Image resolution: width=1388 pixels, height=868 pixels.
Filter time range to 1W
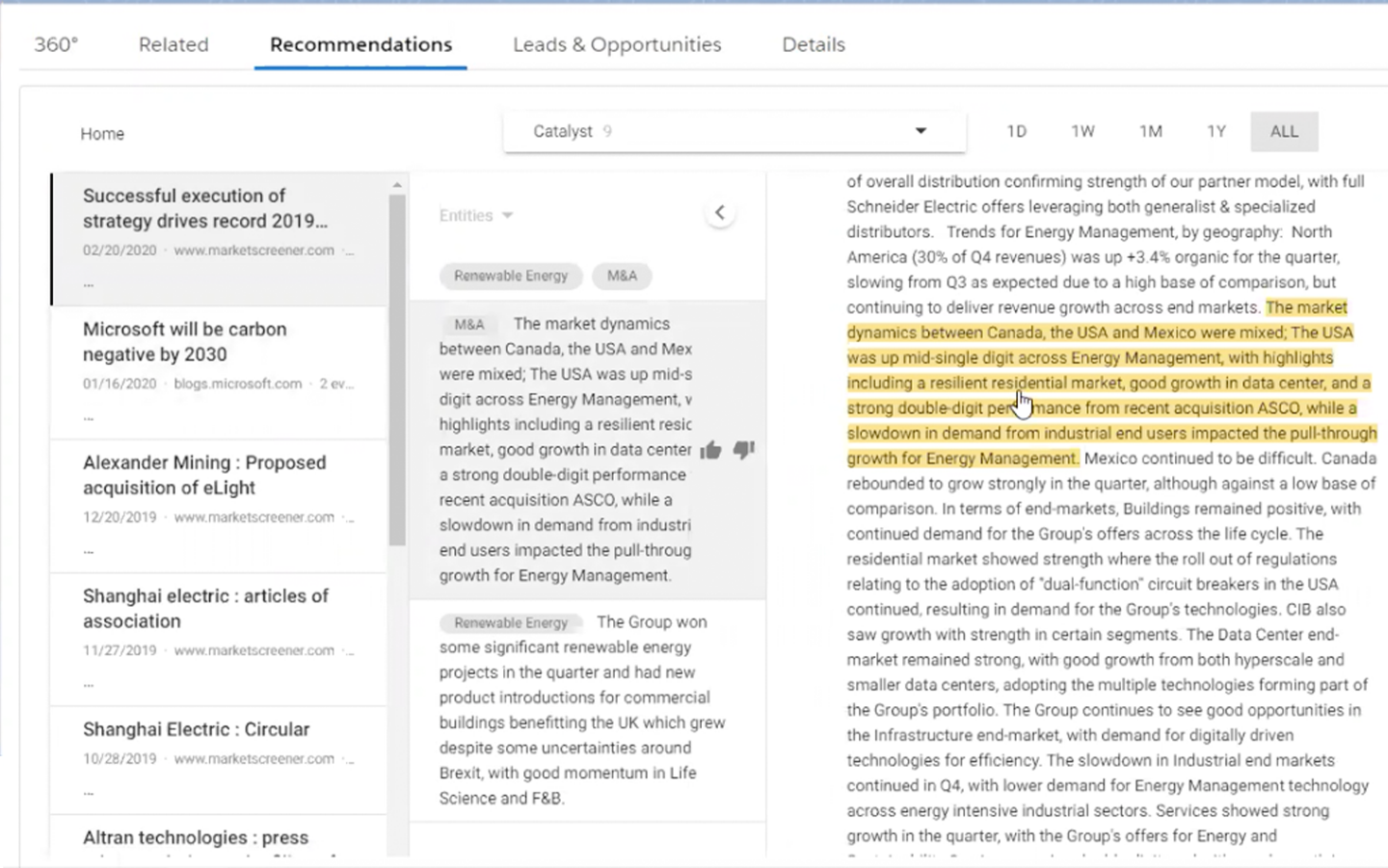(x=1083, y=131)
